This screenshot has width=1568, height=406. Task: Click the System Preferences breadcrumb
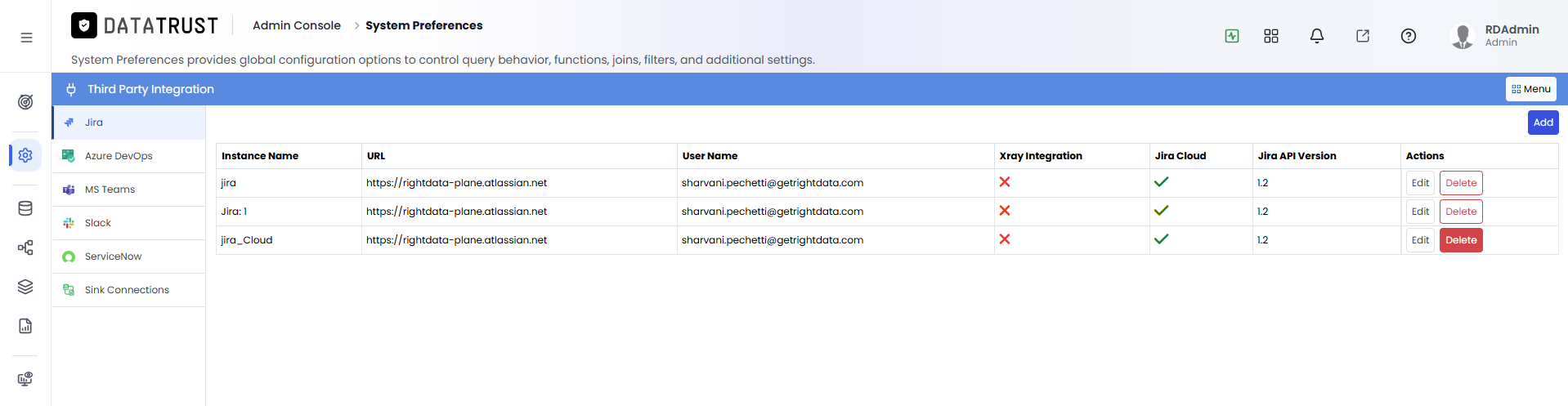click(423, 25)
